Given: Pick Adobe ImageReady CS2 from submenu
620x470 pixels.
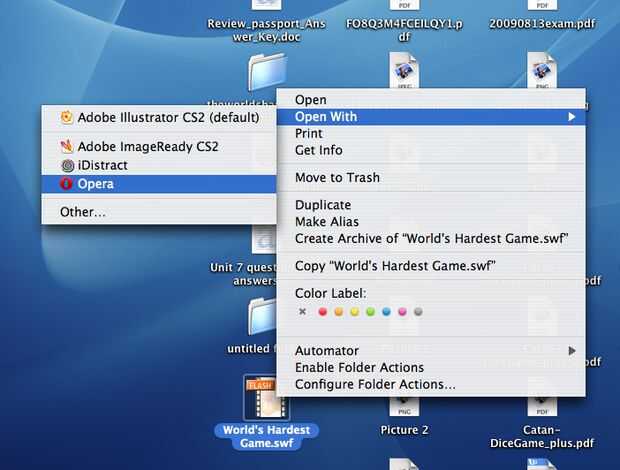Looking at the screenshot, I should [159, 147].
